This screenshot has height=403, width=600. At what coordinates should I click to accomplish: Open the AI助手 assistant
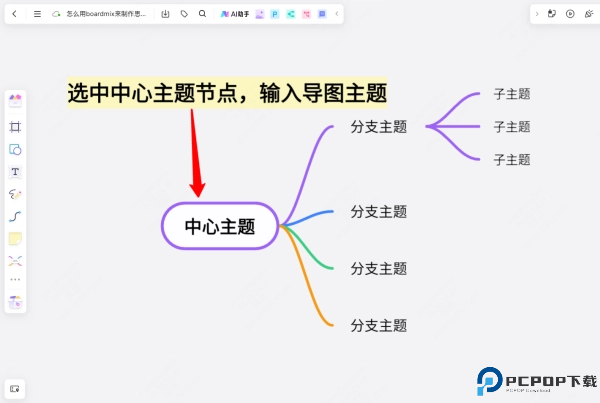[235, 14]
